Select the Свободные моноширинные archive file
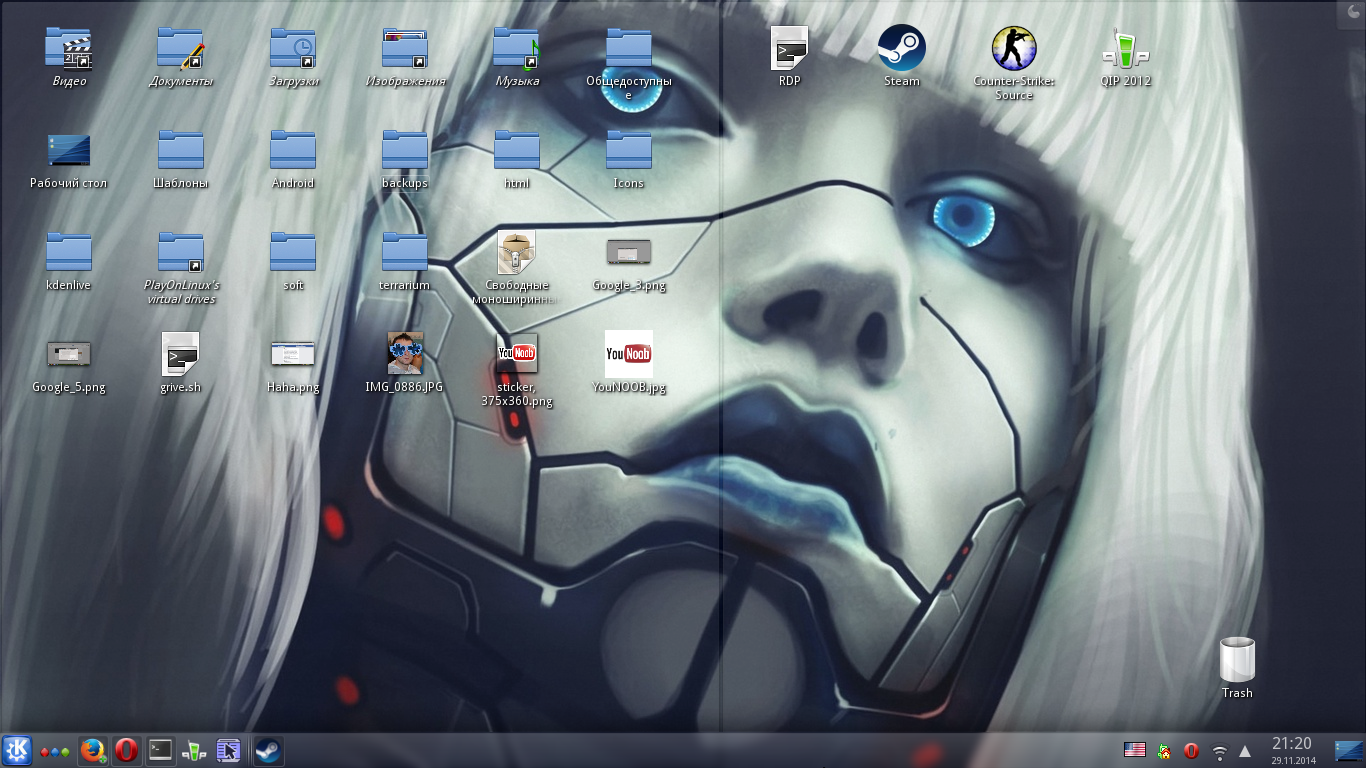This screenshot has width=1366, height=768. click(x=517, y=252)
